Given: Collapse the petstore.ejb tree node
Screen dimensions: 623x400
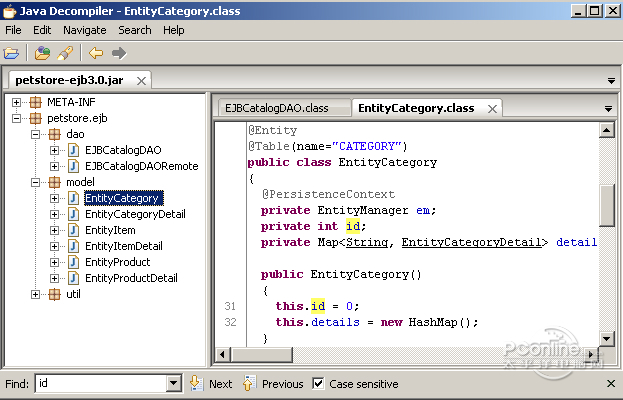Looking at the screenshot, I should tap(16, 118).
